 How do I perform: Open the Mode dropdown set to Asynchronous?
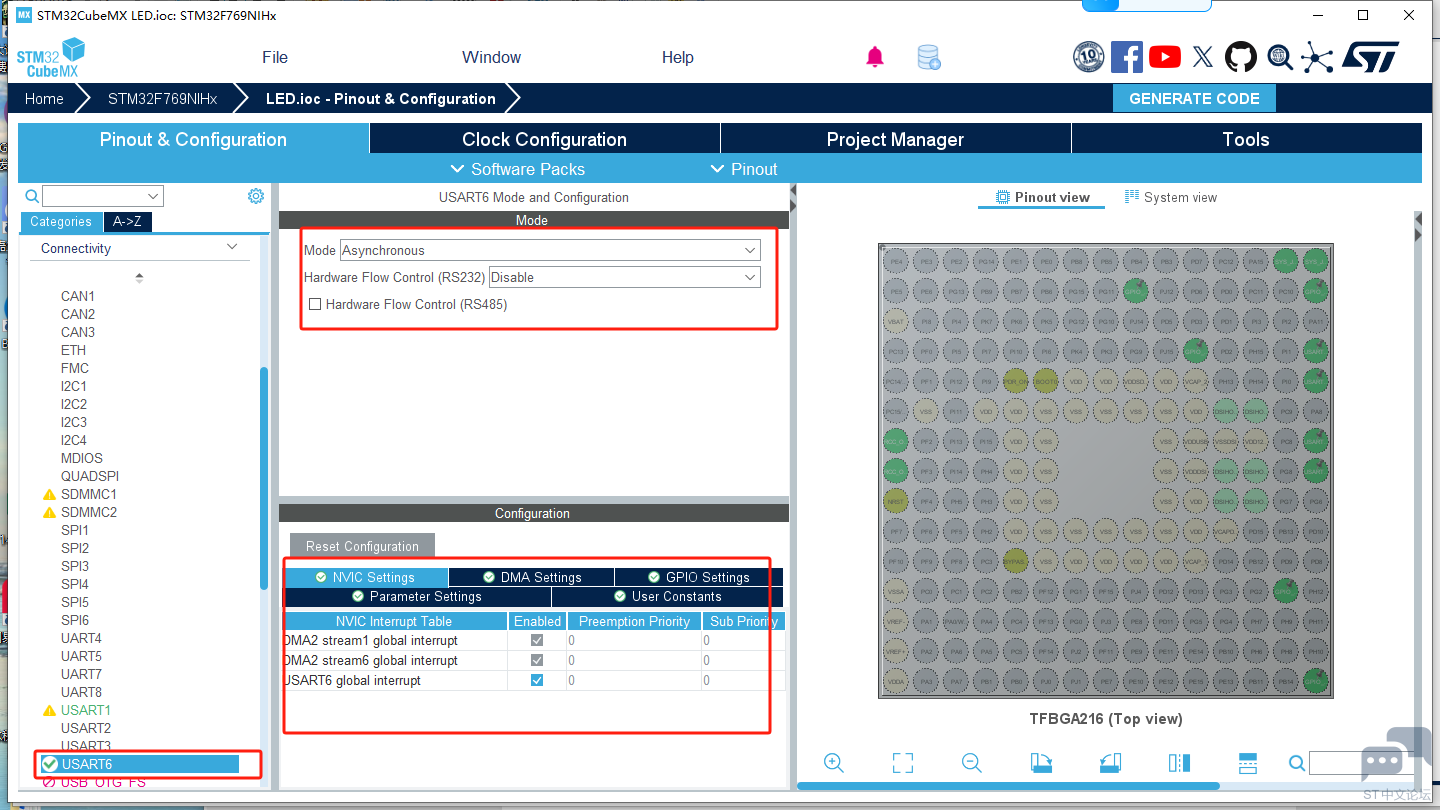550,250
